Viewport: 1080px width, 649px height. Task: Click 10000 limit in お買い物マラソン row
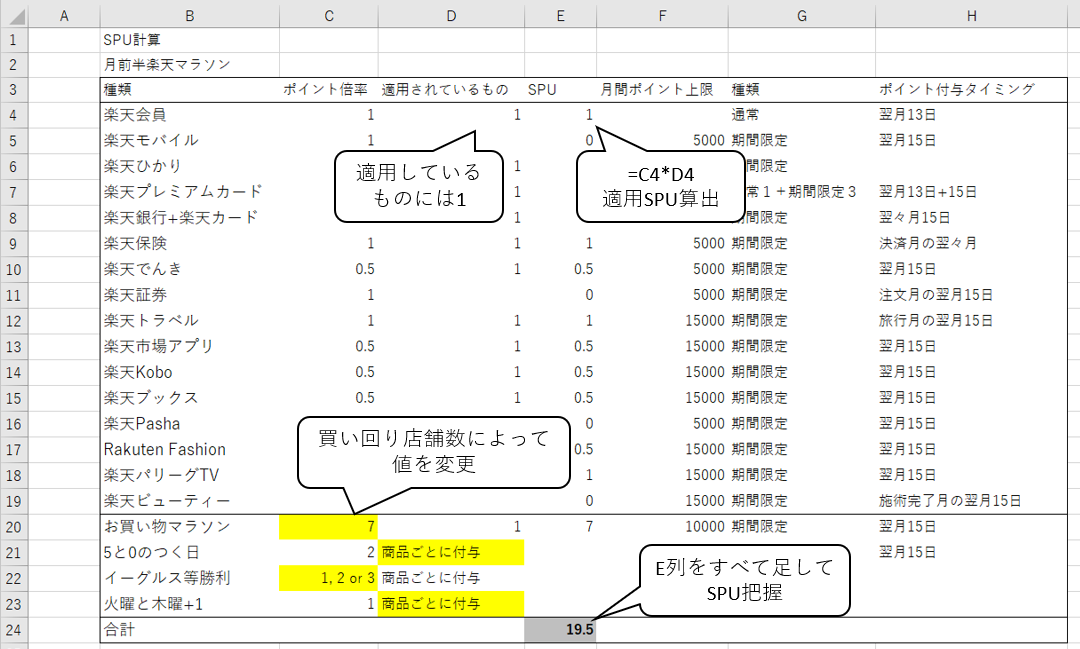coord(662,526)
